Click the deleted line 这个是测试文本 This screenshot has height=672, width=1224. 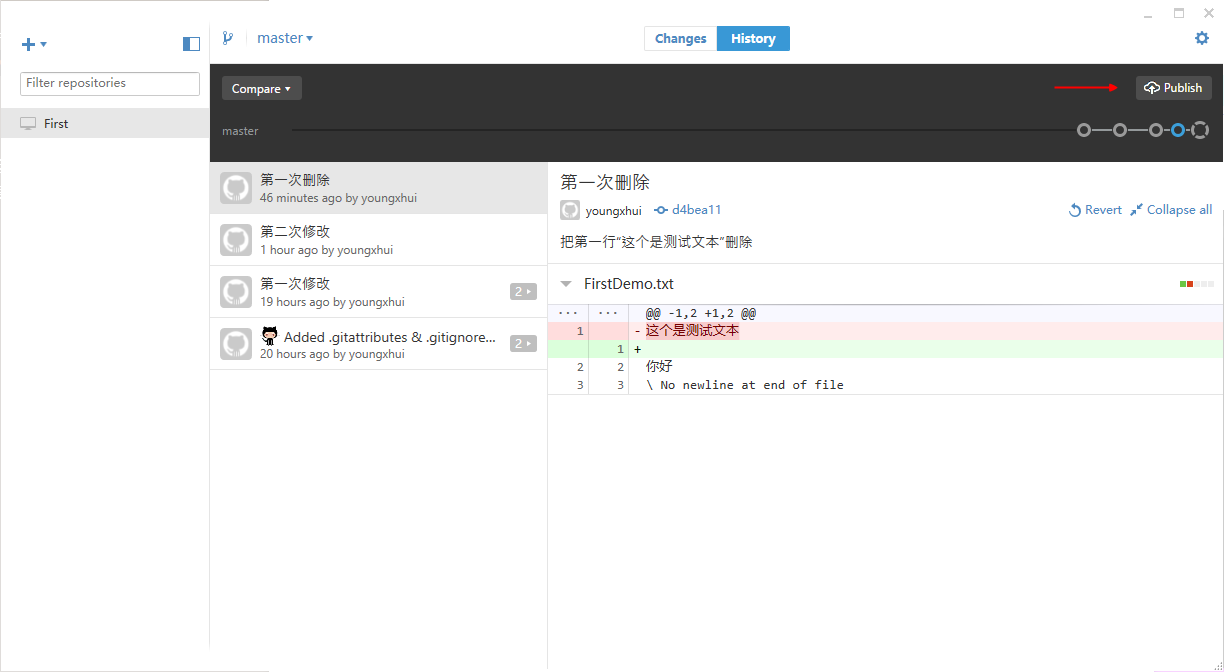click(x=692, y=330)
